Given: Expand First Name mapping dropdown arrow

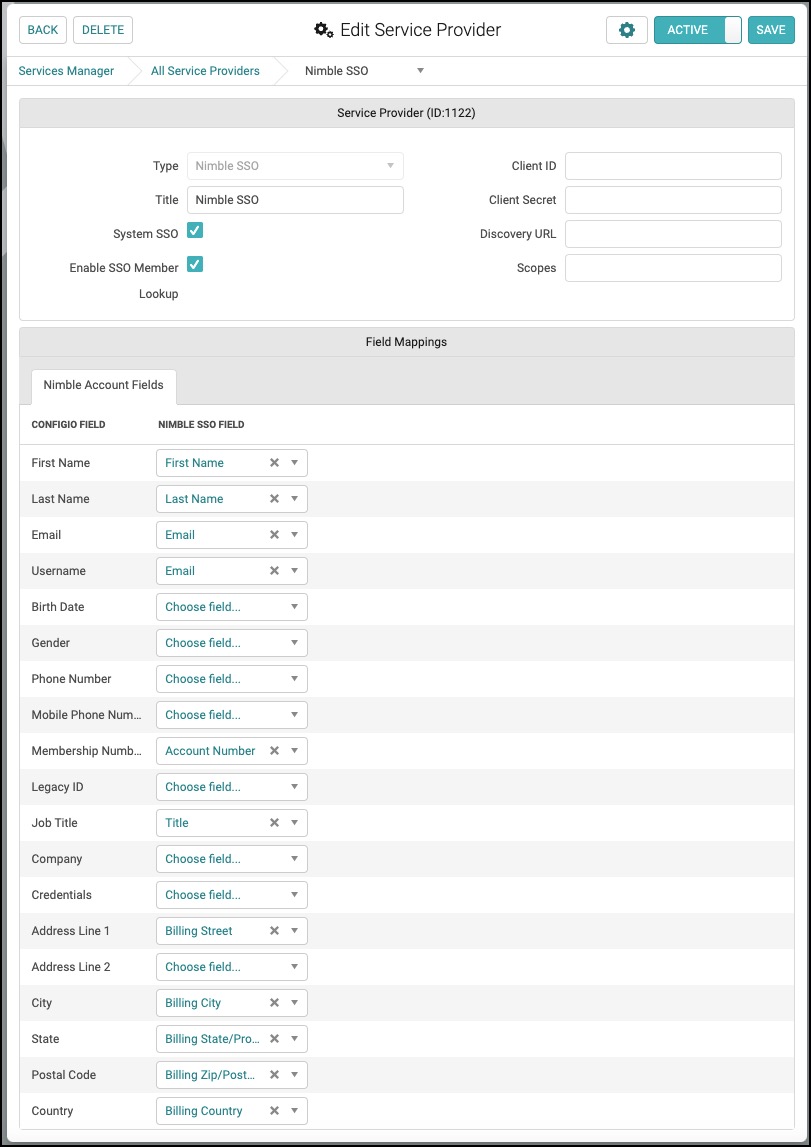Looking at the screenshot, I should pos(294,463).
